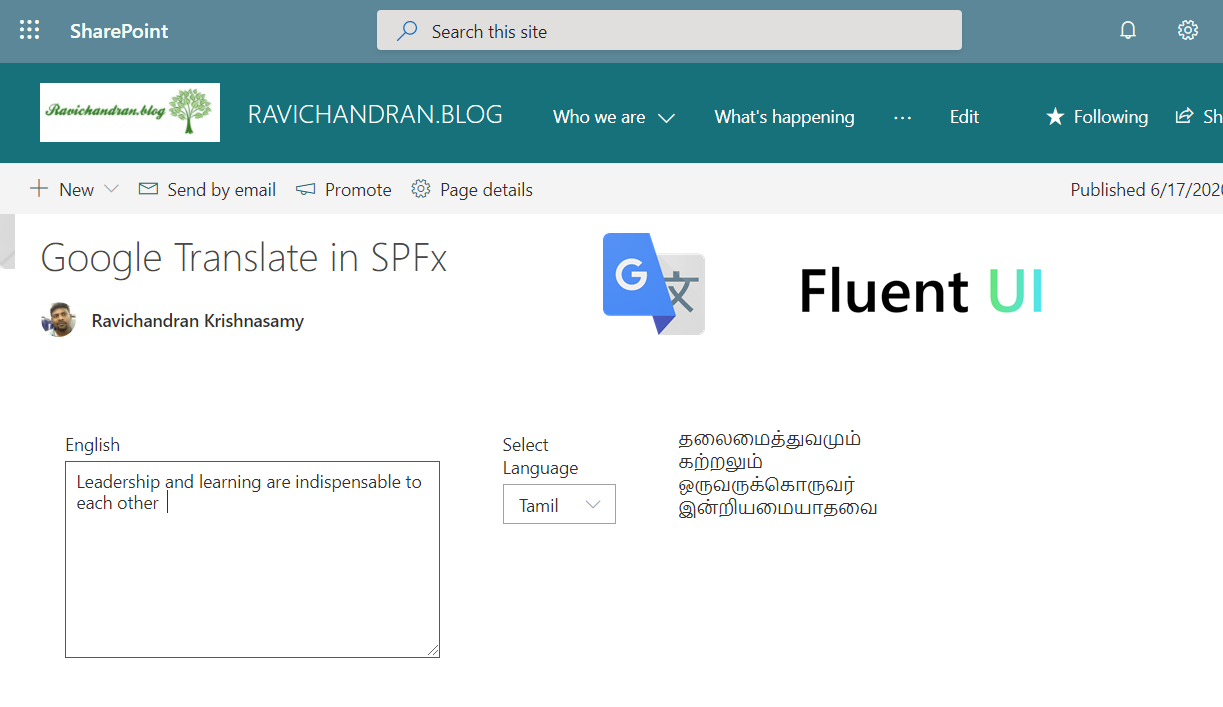Click the Page details gear icon
1223x707 pixels.
coord(421,189)
